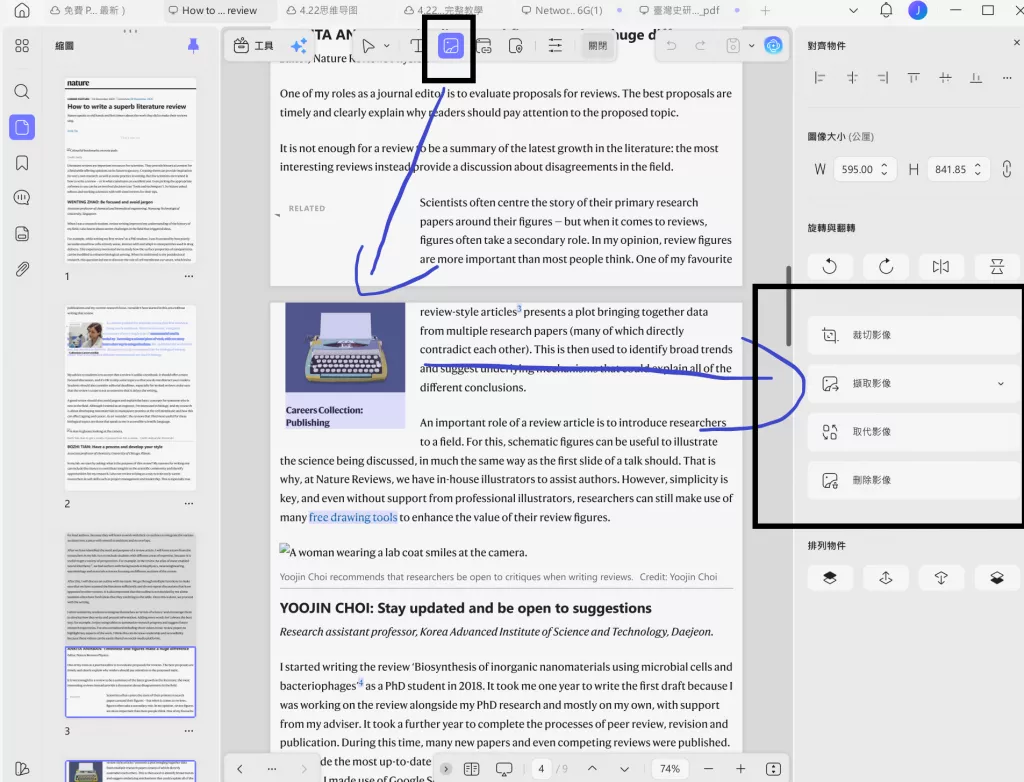The height and width of the screenshot is (782, 1024).
Task: Align objects to vertical middle
Action: point(945,78)
